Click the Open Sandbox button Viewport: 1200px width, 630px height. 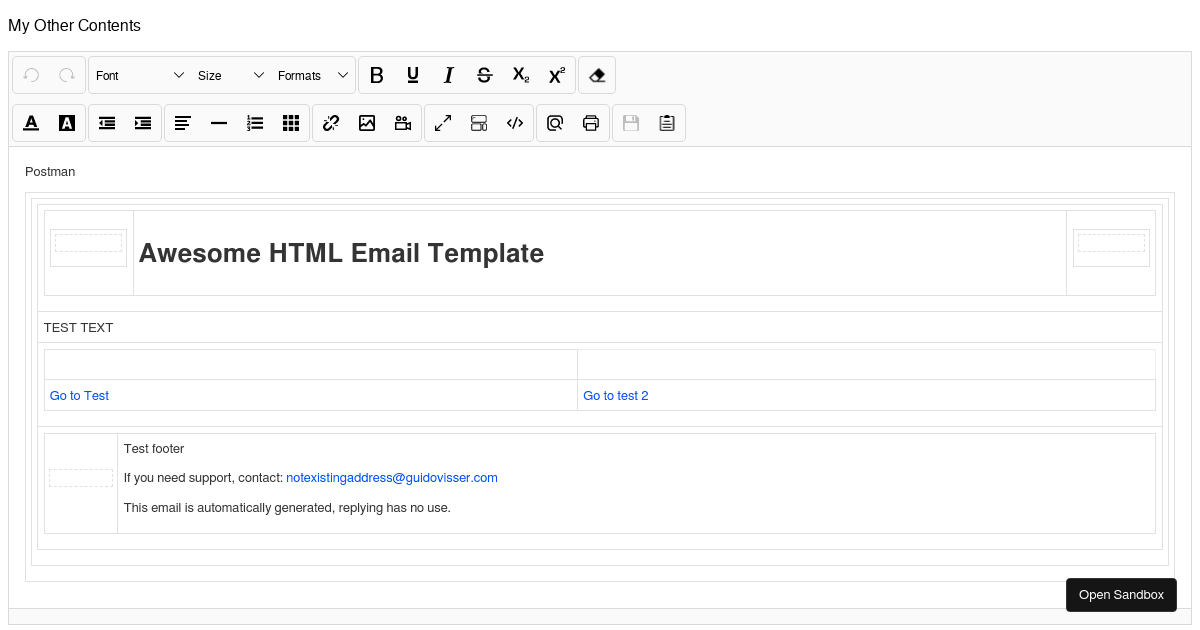click(1121, 594)
